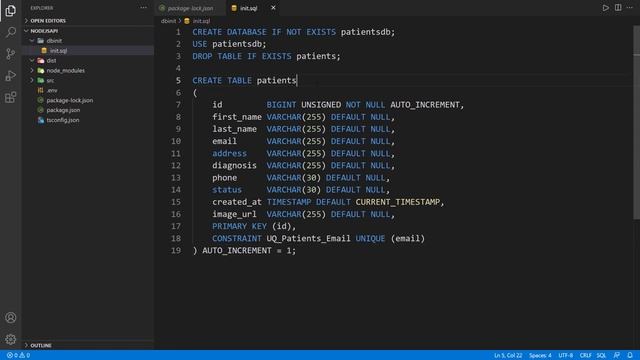Split the editor to the right
Screen dimensions: 640x360
point(618,8)
